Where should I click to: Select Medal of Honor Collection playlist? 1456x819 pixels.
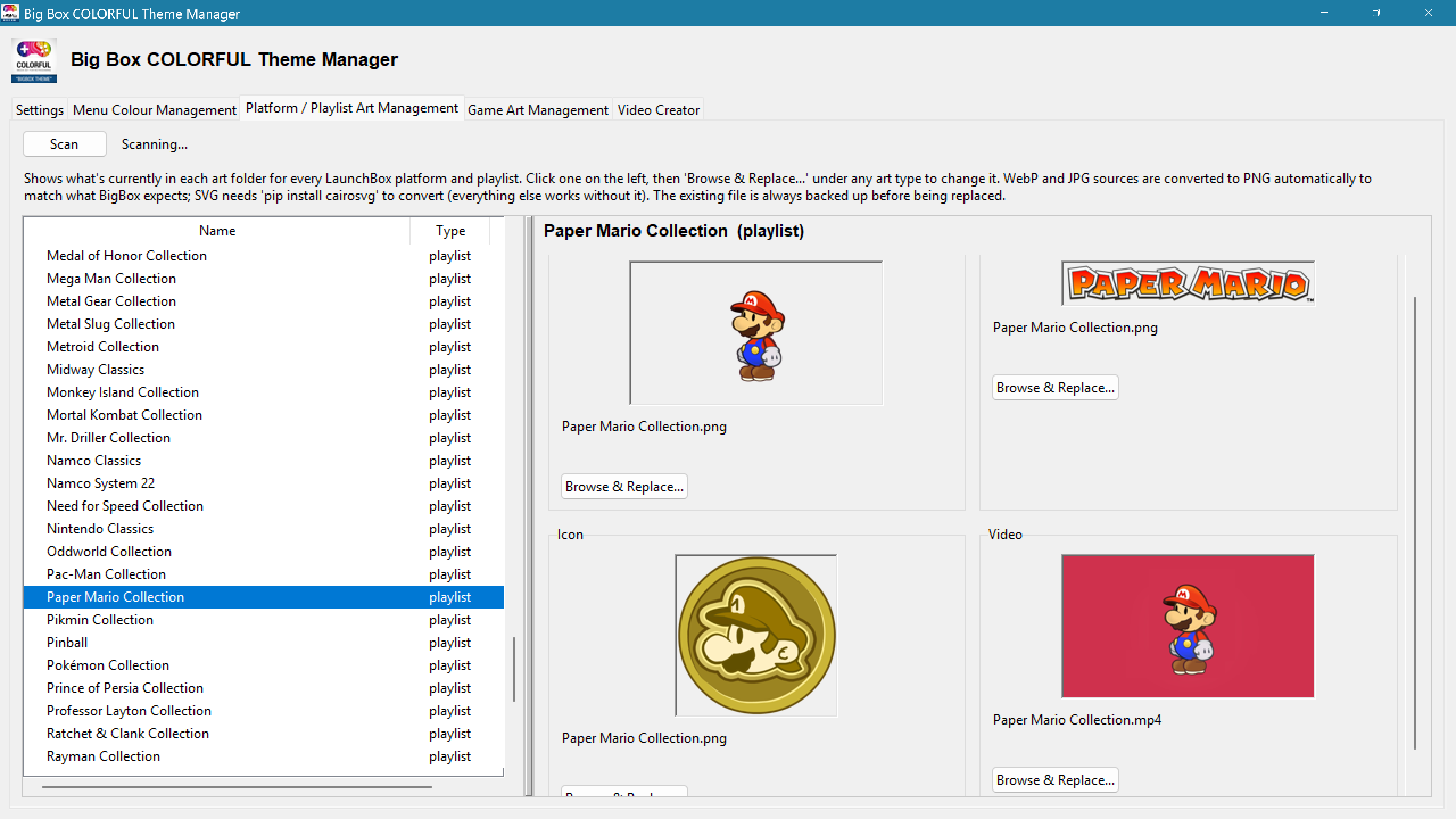tap(264, 256)
